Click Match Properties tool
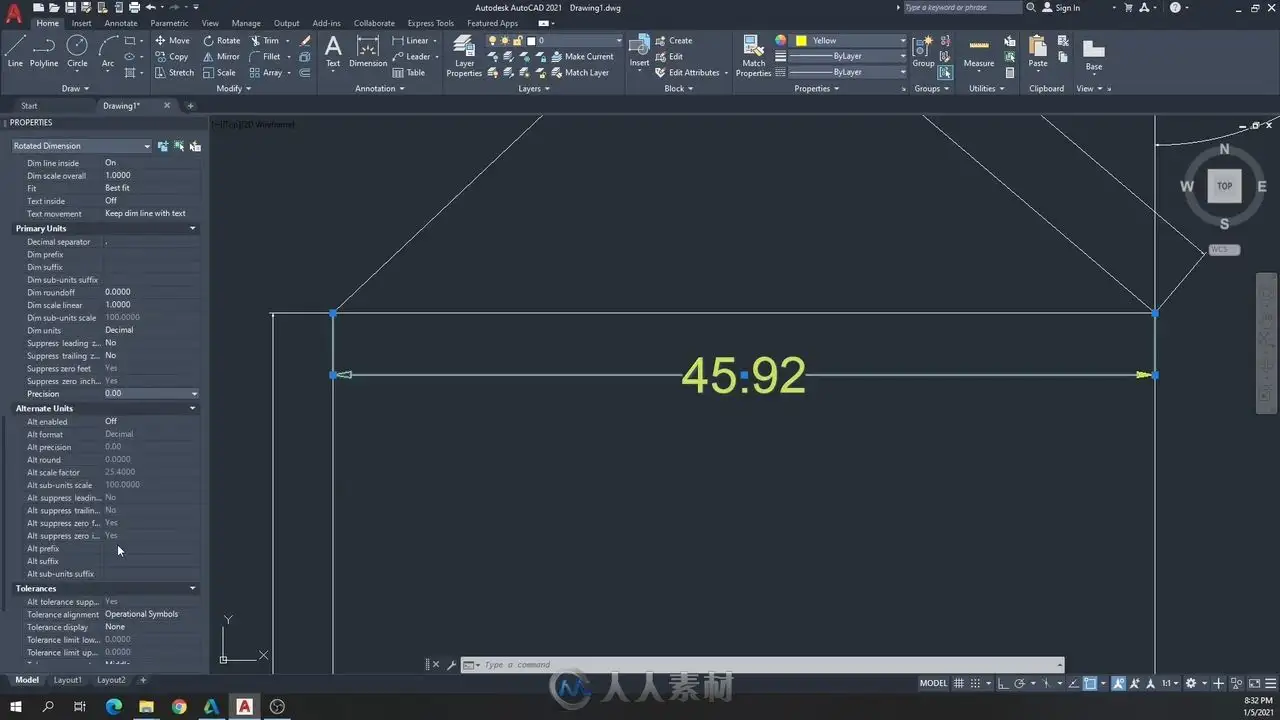Screen dimensions: 1280x720 [754, 56]
